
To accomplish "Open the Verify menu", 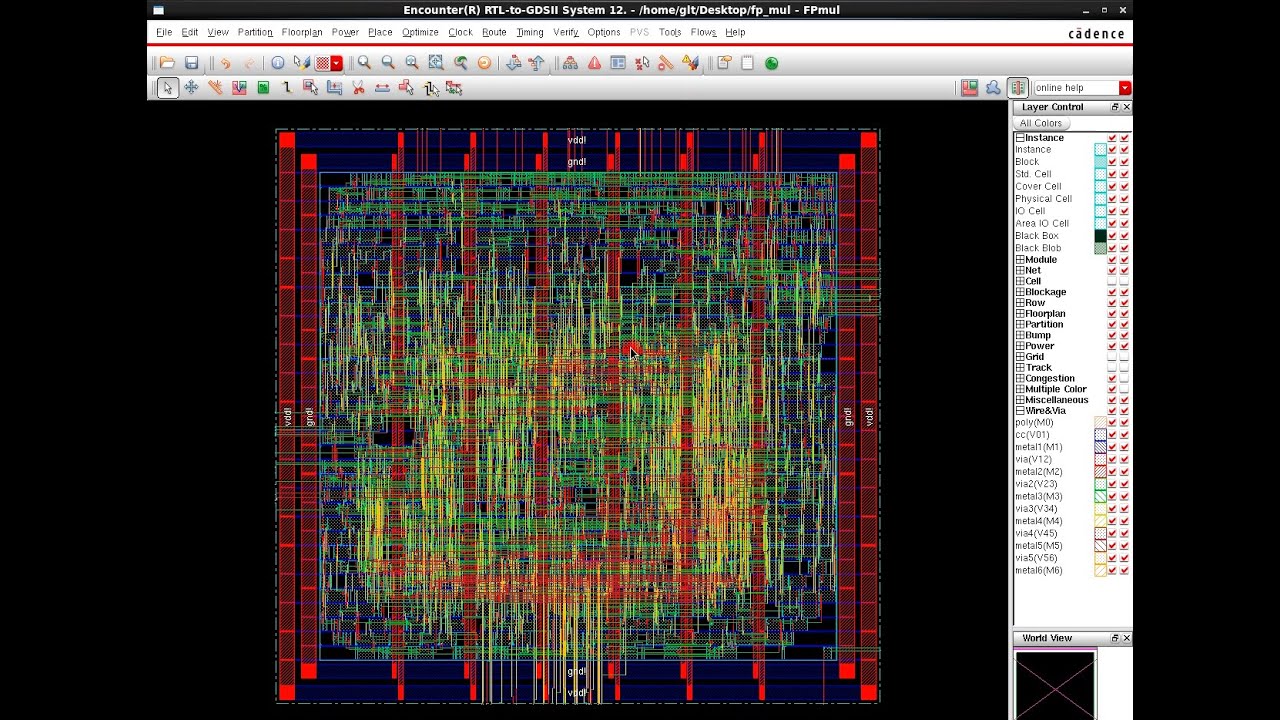I will point(566,32).
